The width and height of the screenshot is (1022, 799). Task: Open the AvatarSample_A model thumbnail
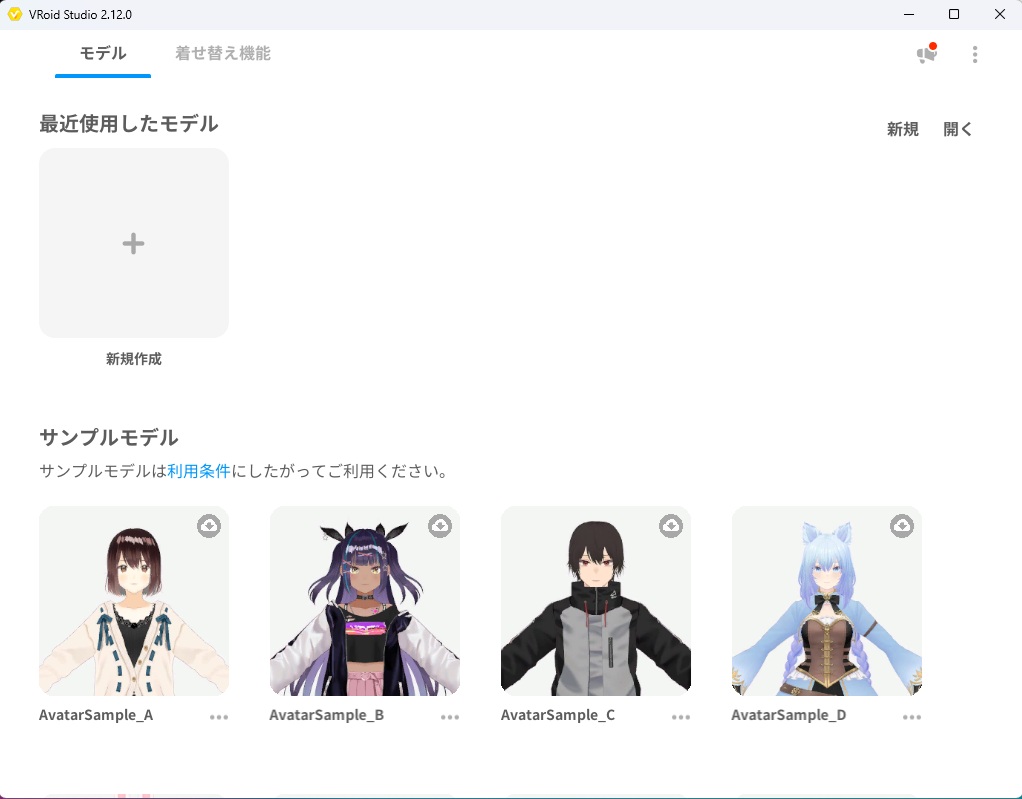(133, 600)
